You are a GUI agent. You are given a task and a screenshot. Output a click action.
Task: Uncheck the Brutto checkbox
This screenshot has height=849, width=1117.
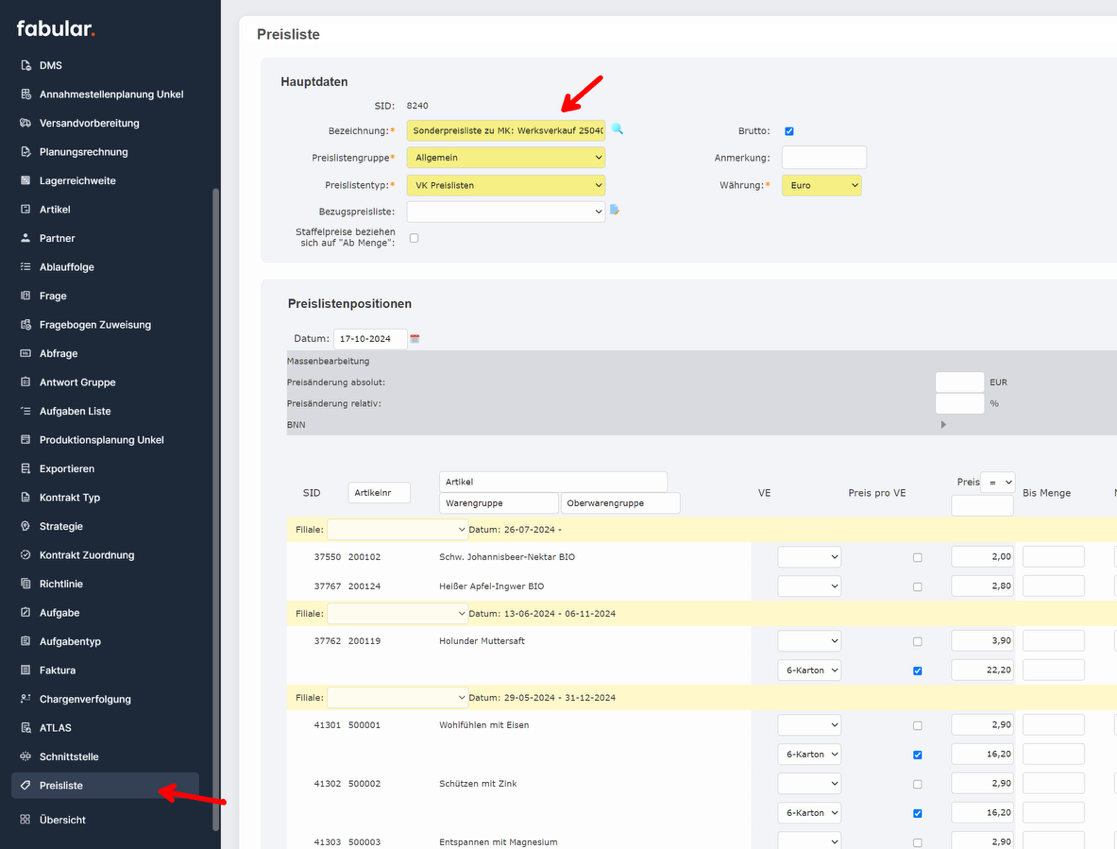tap(789, 131)
